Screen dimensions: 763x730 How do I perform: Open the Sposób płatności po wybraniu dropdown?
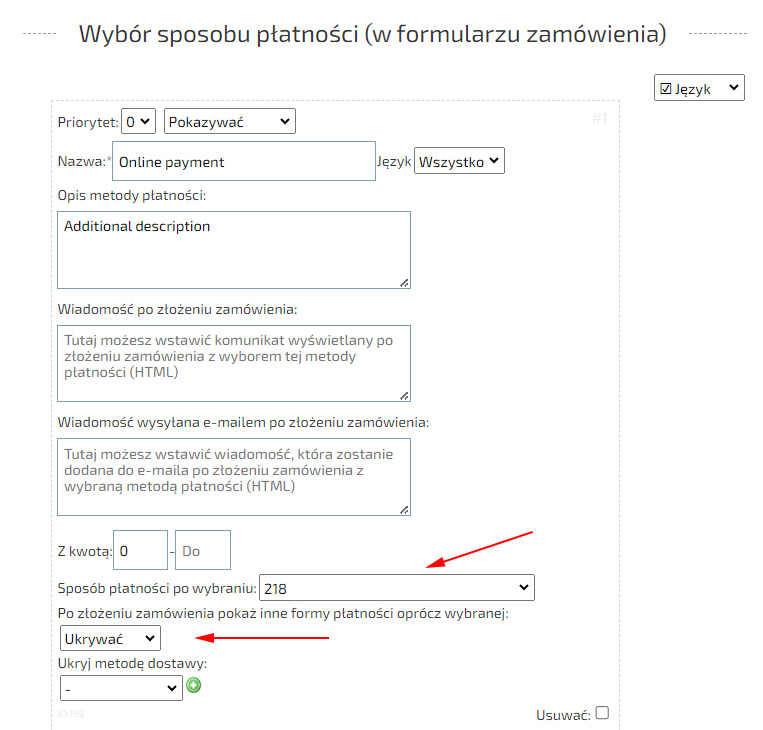point(396,587)
